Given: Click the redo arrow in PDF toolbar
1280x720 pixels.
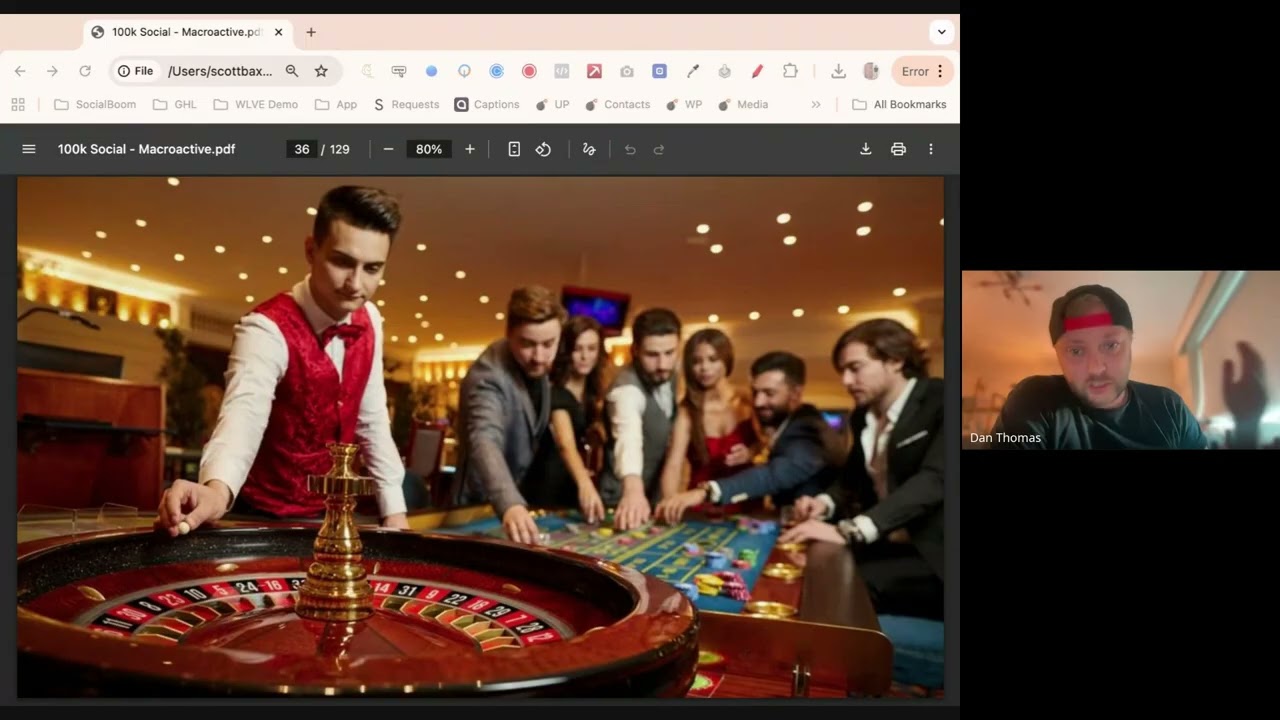Looking at the screenshot, I should (659, 149).
